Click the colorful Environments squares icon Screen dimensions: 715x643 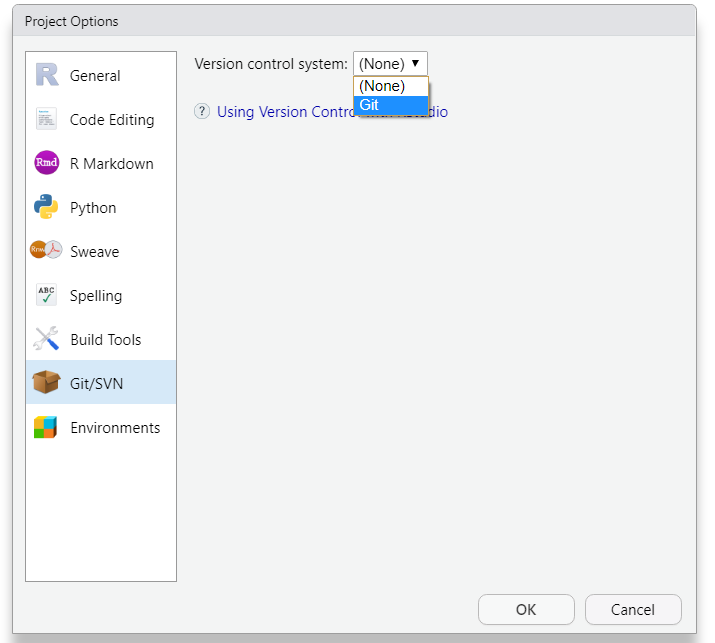click(46, 428)
